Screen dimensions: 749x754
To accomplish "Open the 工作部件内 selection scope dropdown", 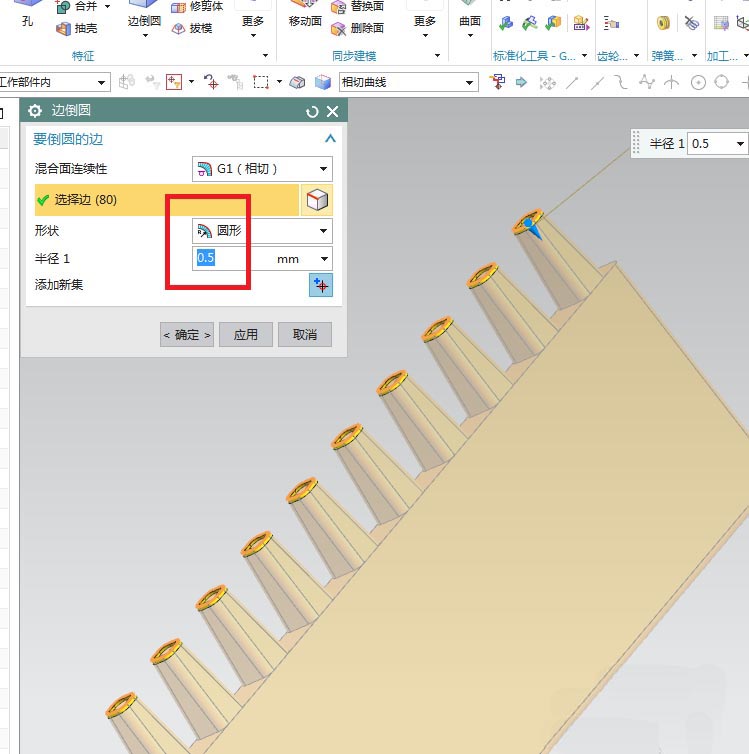I will 101,83.
